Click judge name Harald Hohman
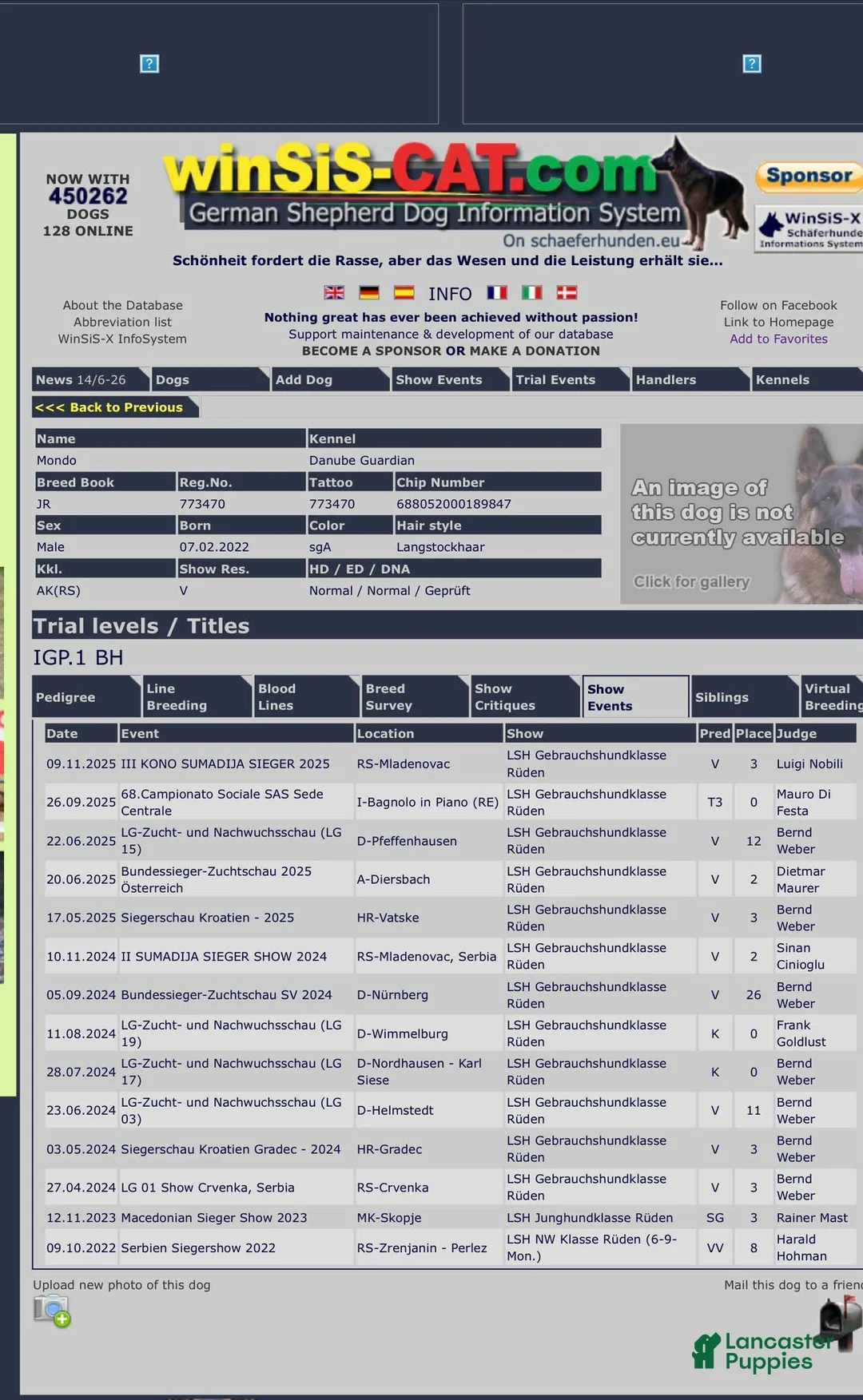The image size is (863, 1400). [x=802, y=1247]
